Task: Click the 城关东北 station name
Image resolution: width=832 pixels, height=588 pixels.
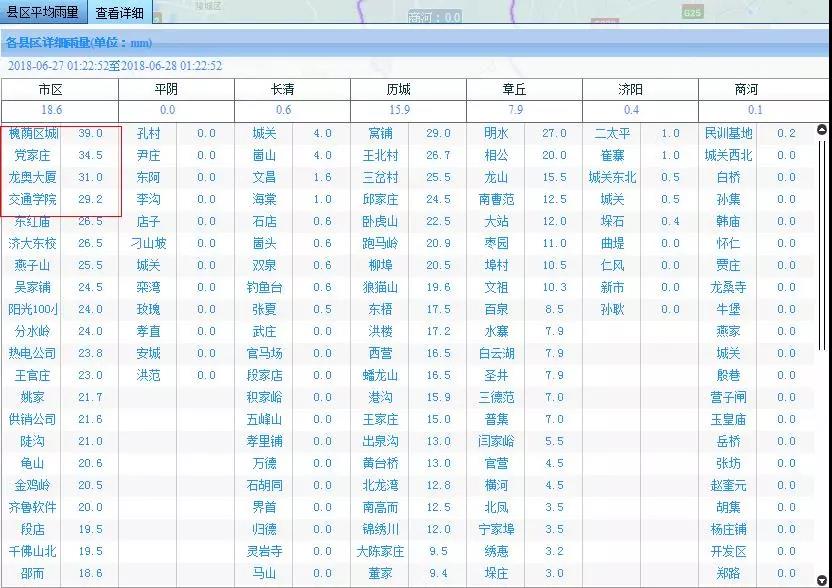Action: click(612, 177)
